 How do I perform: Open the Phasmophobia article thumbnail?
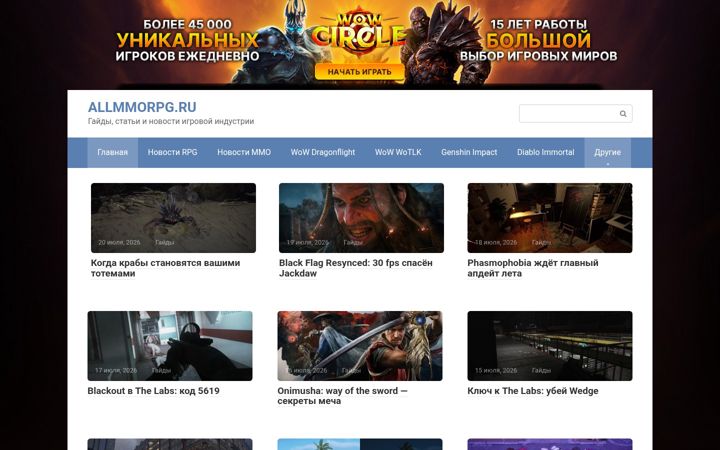click(x=550, y=218)
